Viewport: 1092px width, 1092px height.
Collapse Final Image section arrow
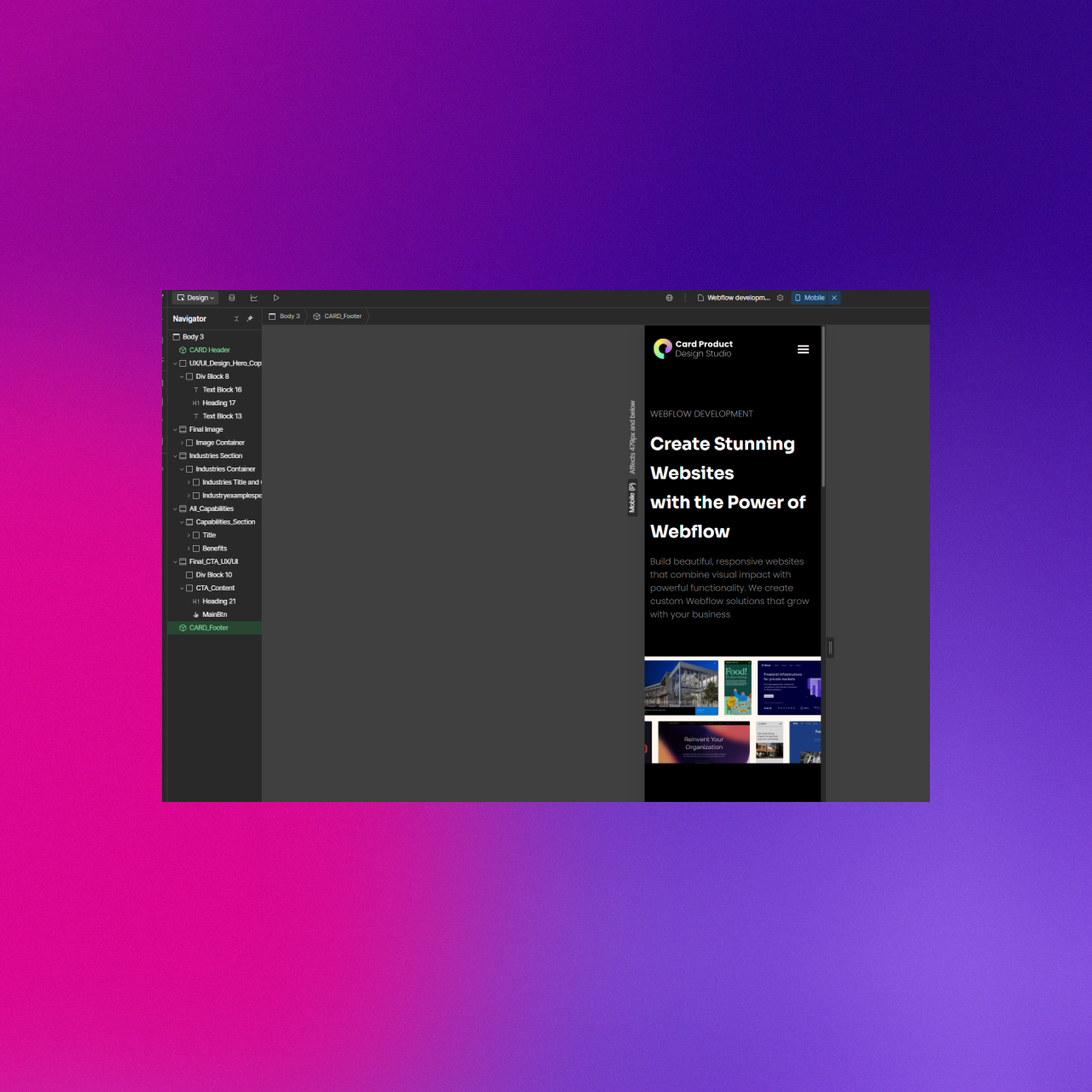(175, 429)
